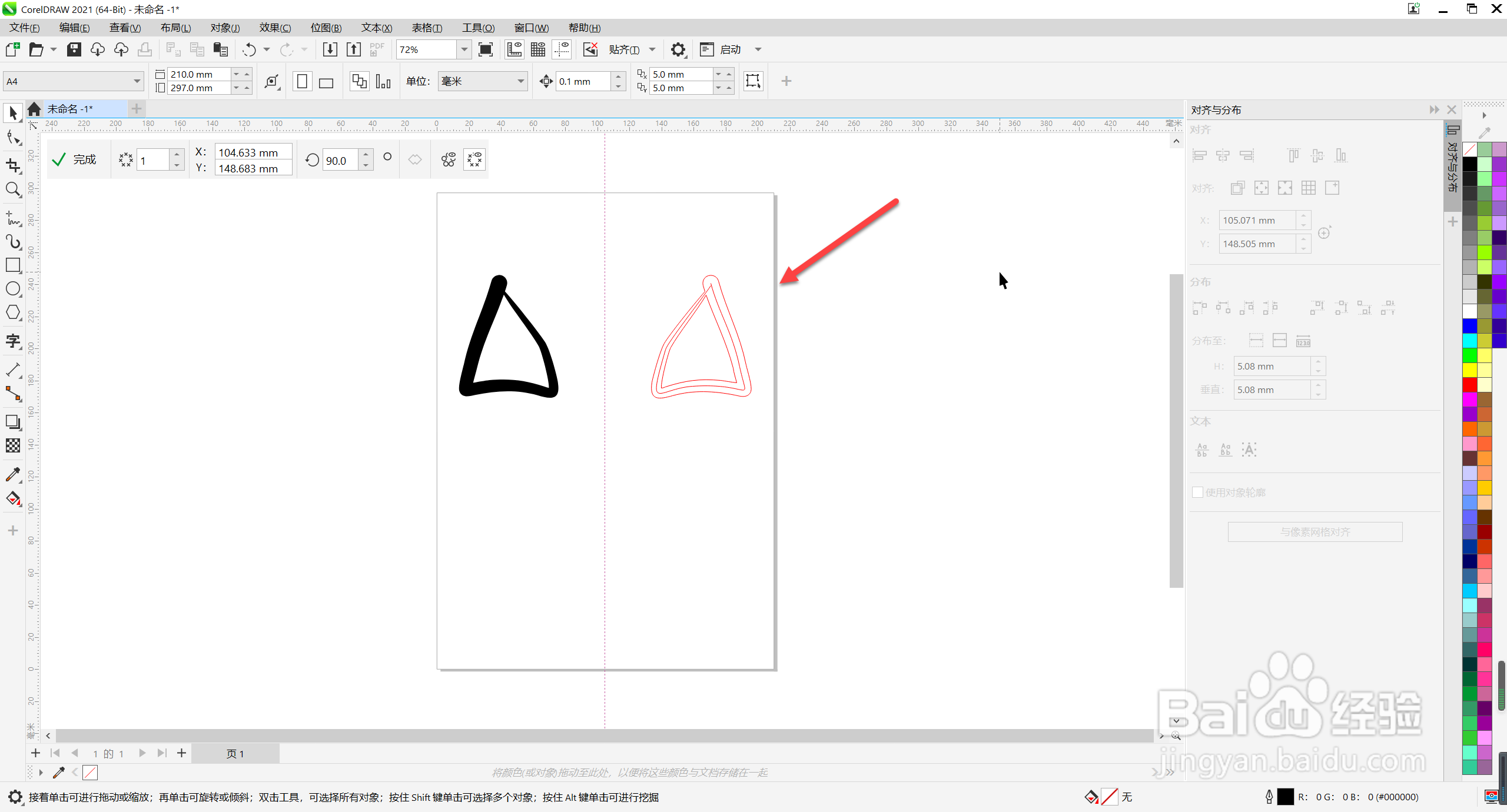Click the X position 104.633 mm field

[x=253, y=152]
